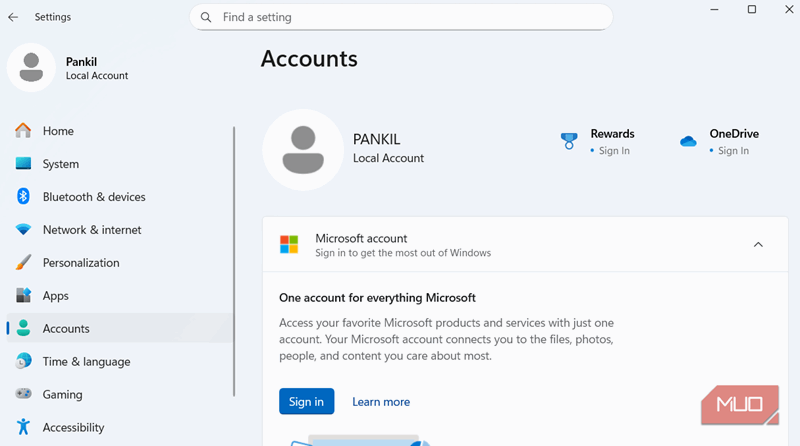Go to Time & language settings
The height and width of the screenshot is (446, 800).
[x=86, y=362]
